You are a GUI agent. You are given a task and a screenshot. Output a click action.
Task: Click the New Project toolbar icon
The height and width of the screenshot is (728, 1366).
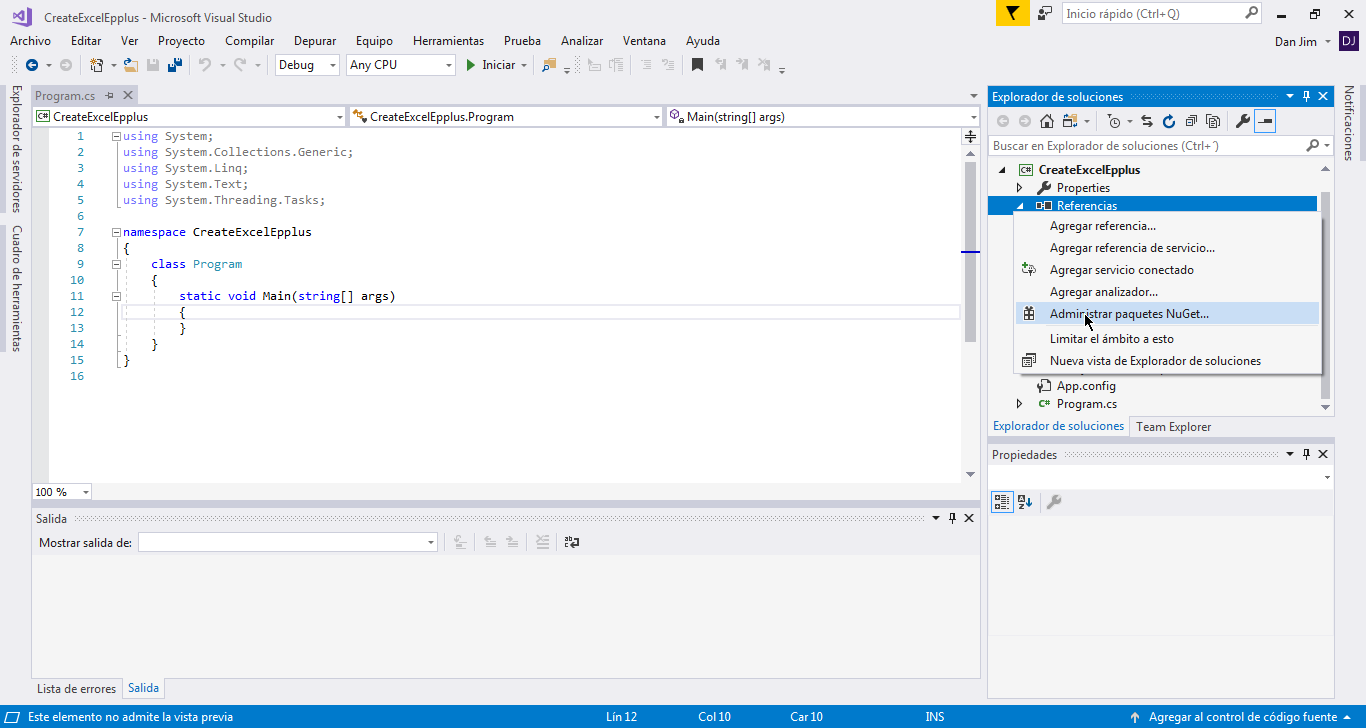tap(97, 65)
